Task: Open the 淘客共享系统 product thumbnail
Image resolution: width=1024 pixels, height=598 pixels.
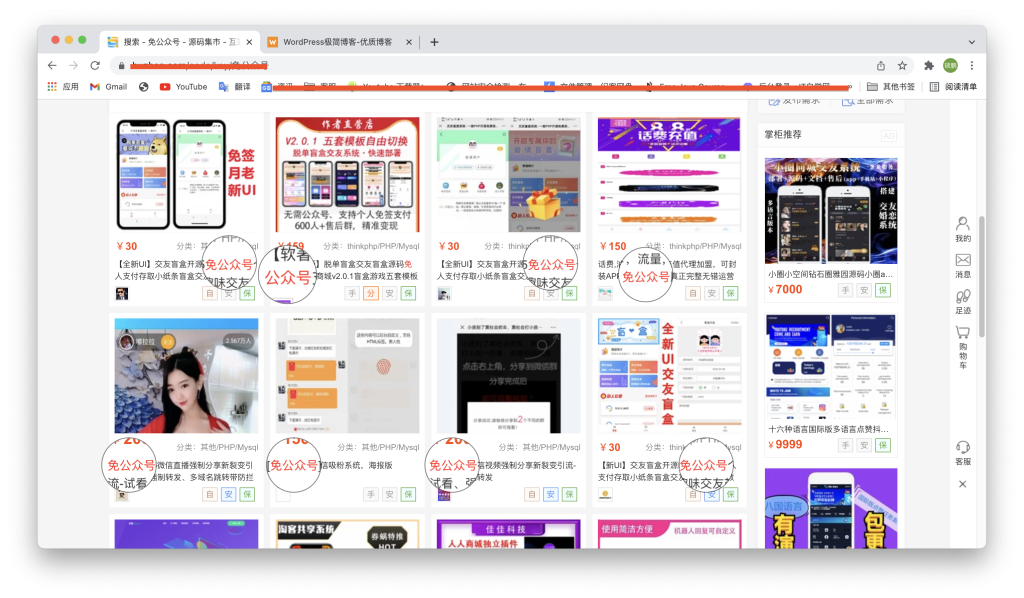Action: 347,534
